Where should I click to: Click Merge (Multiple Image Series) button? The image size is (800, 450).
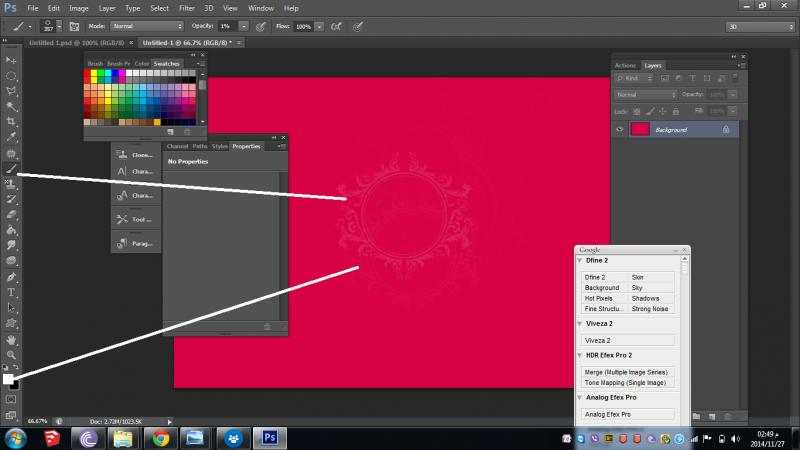click(x=628, y=372)
